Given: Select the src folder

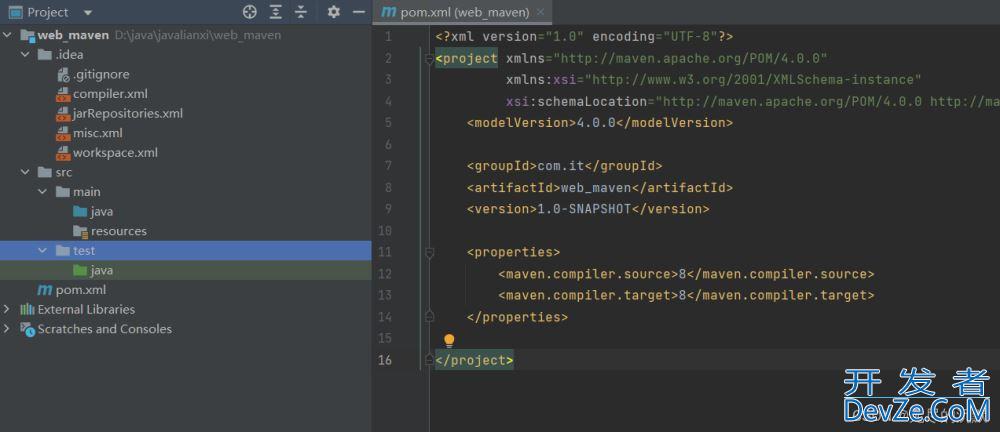Looking at the screenshot, I should click(x=64, y=172).
